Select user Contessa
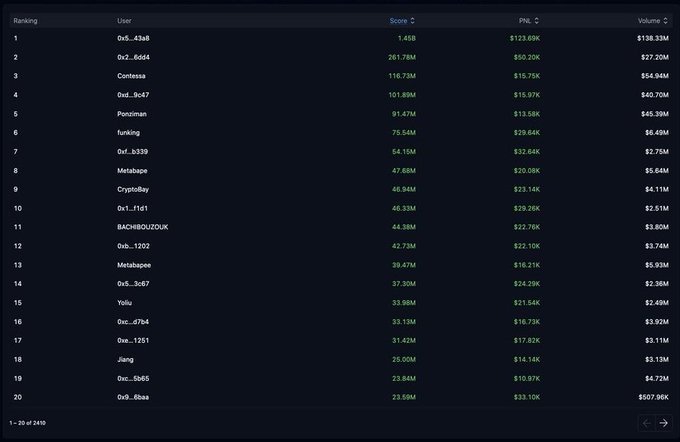 click(131, 76)
